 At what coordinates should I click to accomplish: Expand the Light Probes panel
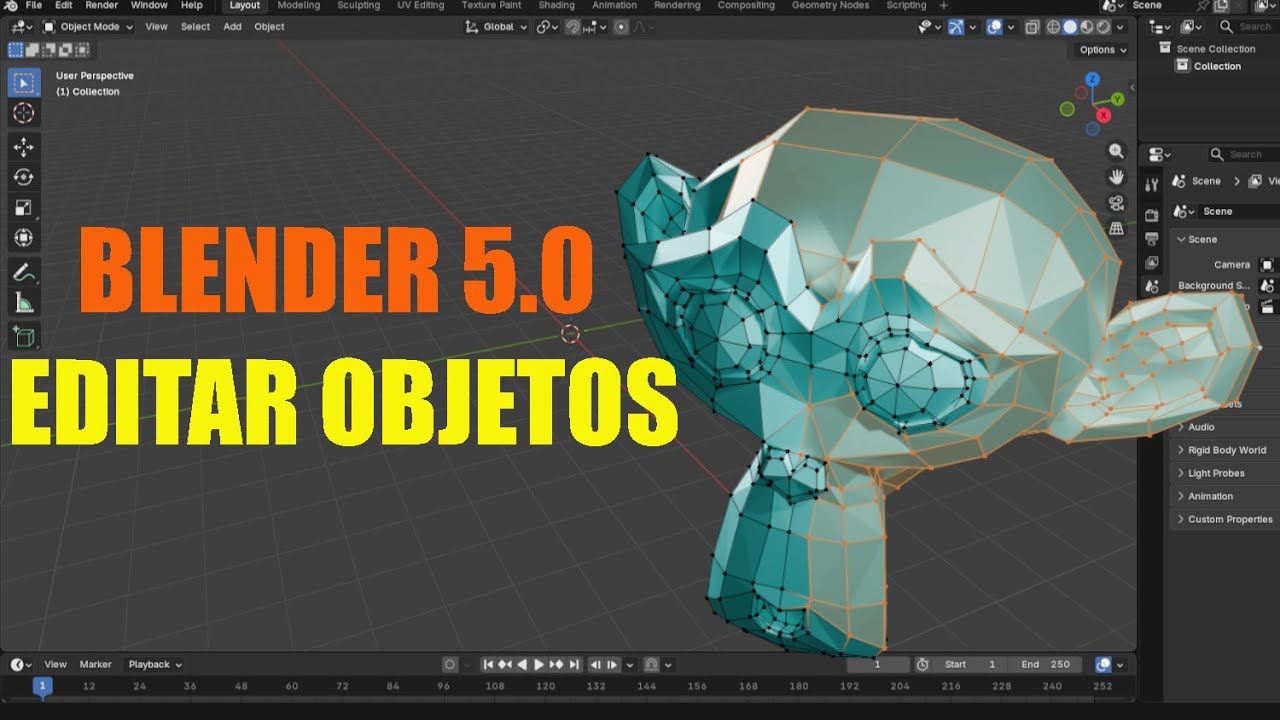click(x=1216, y=473)
